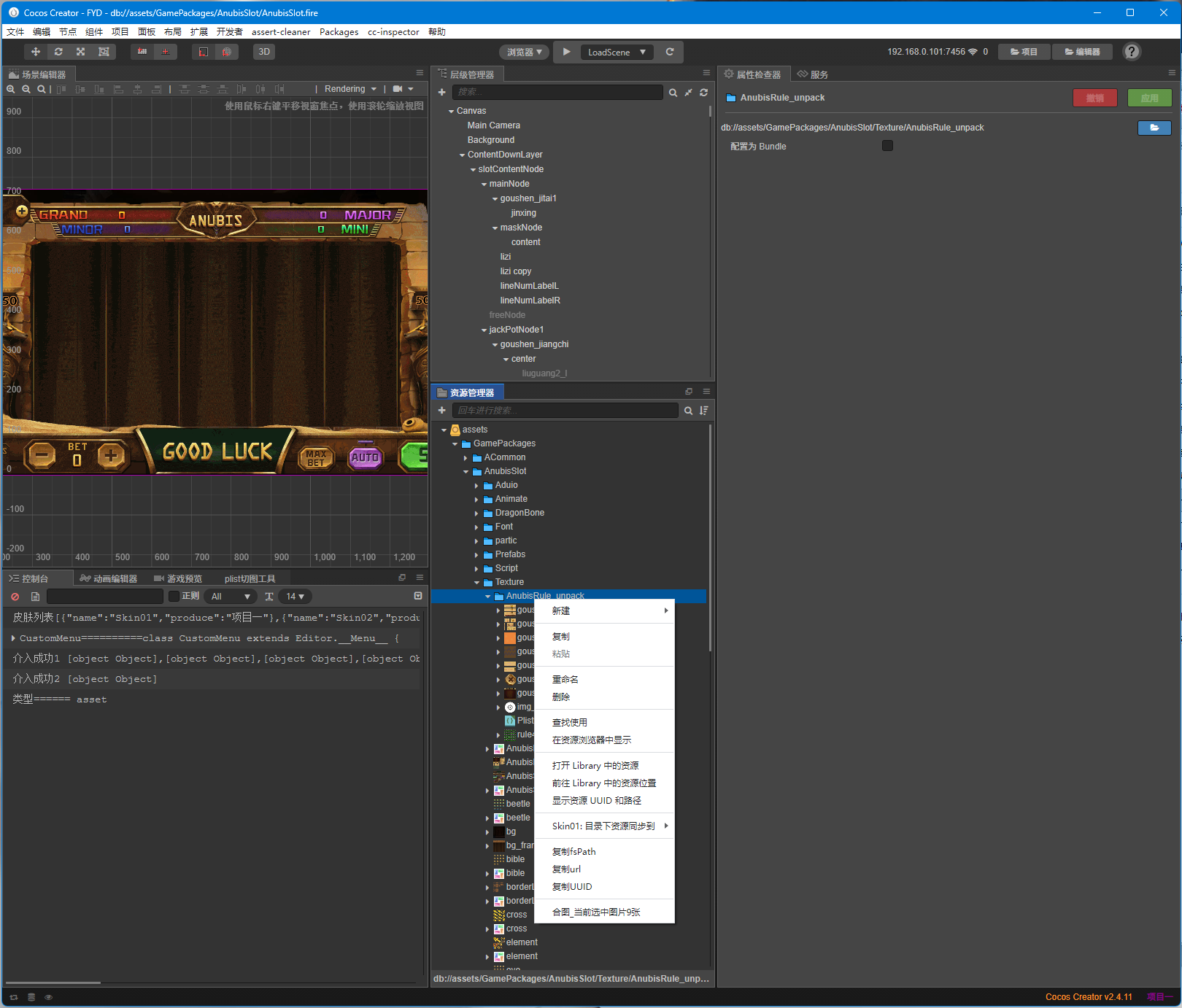The height and width of the screenshot is (1008, 1182).
Task: Open AnubisRule_unpack folder in file explorer
Action: point(1154,128)
